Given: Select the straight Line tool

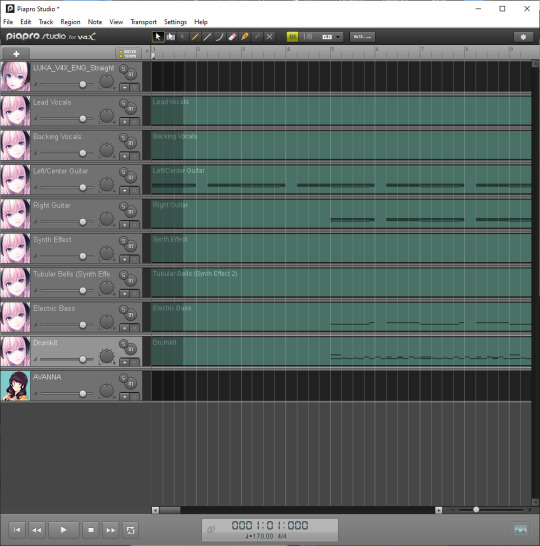Looking at the screenshot, I should click(x=207, y=37).
